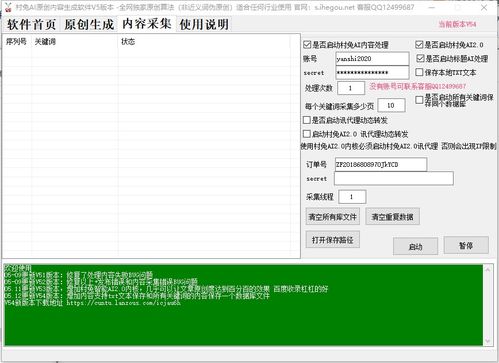Click the app icon in title bar

[8, 7]
